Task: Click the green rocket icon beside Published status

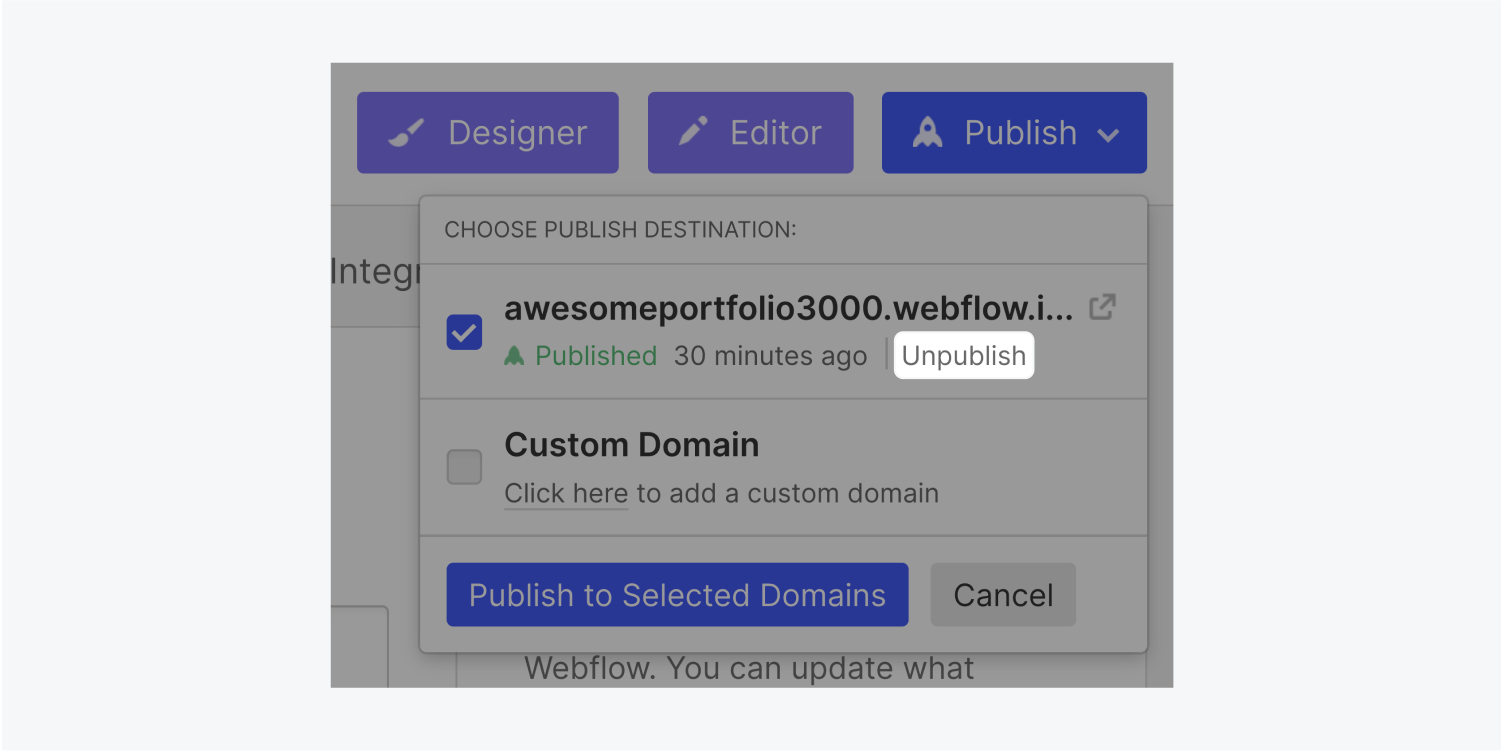Action: tap(515, 356)
